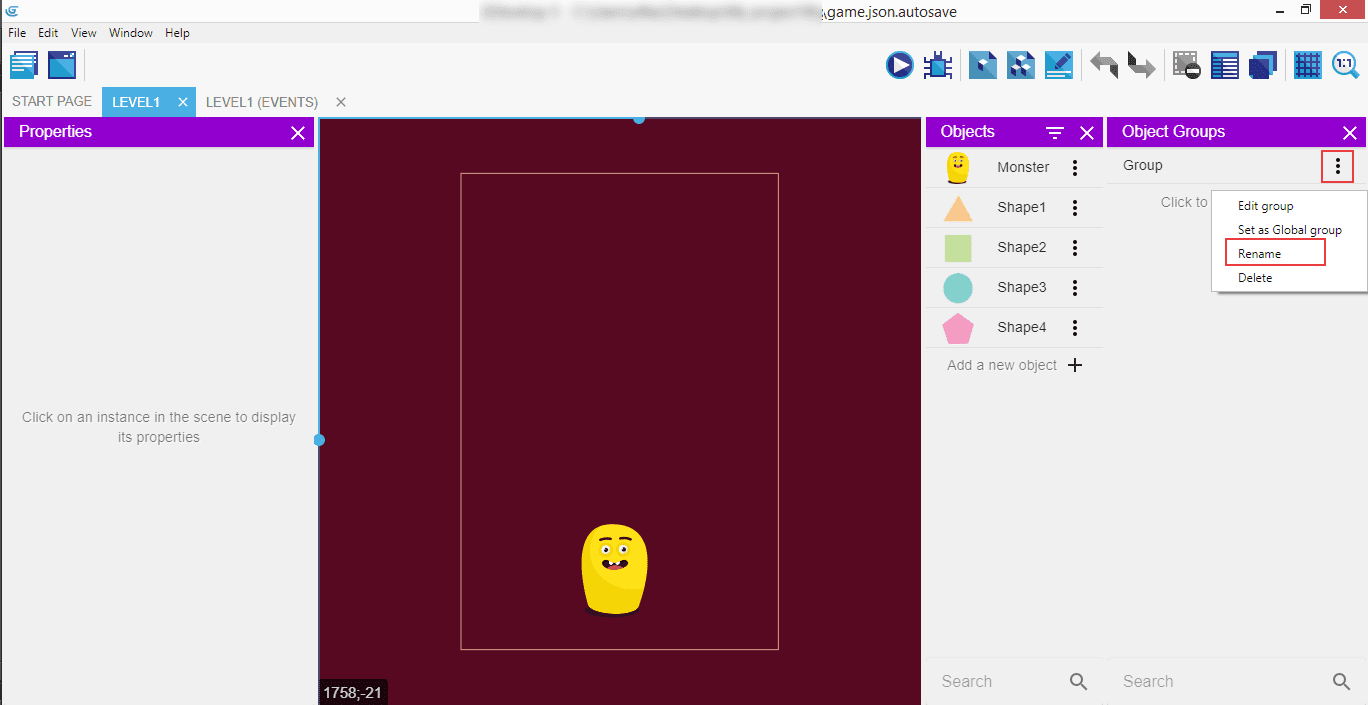Select the pink pentagon Shape4 thumbnail
Viewport: 1368px width, 705px height.
tap(958, 328)
